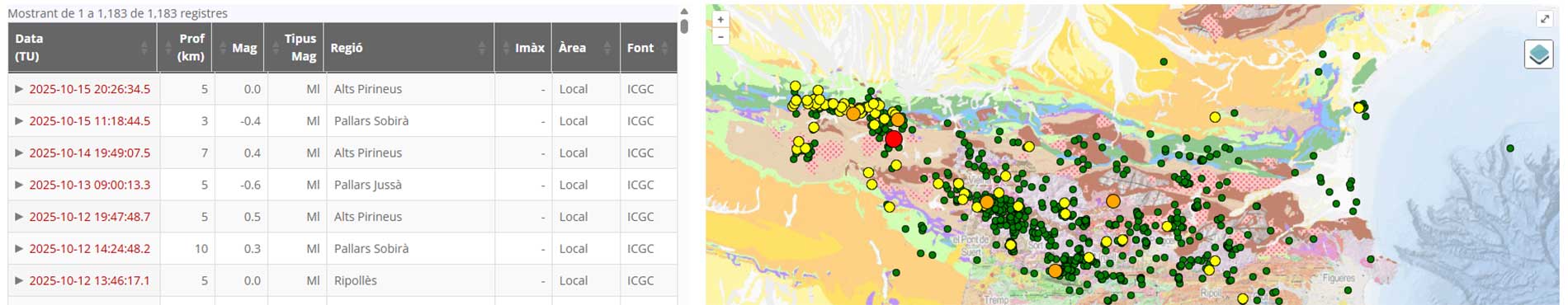1568x305 pixels.
Task: Expand the 2025-10-12 14:24:48.2 row
Action: (19, 249)
